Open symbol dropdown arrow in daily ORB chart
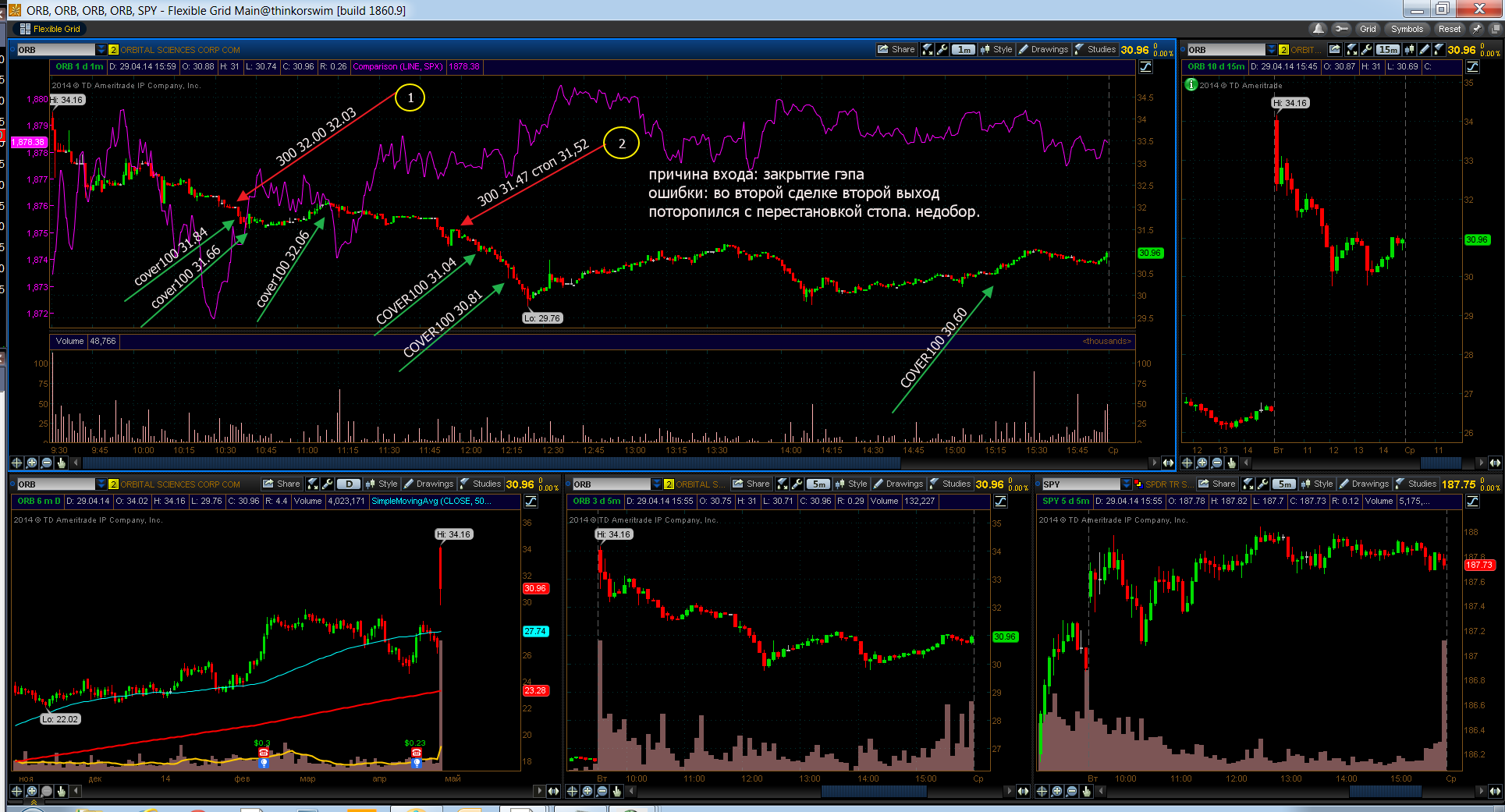1505x812 pixels. coord(101,484)
